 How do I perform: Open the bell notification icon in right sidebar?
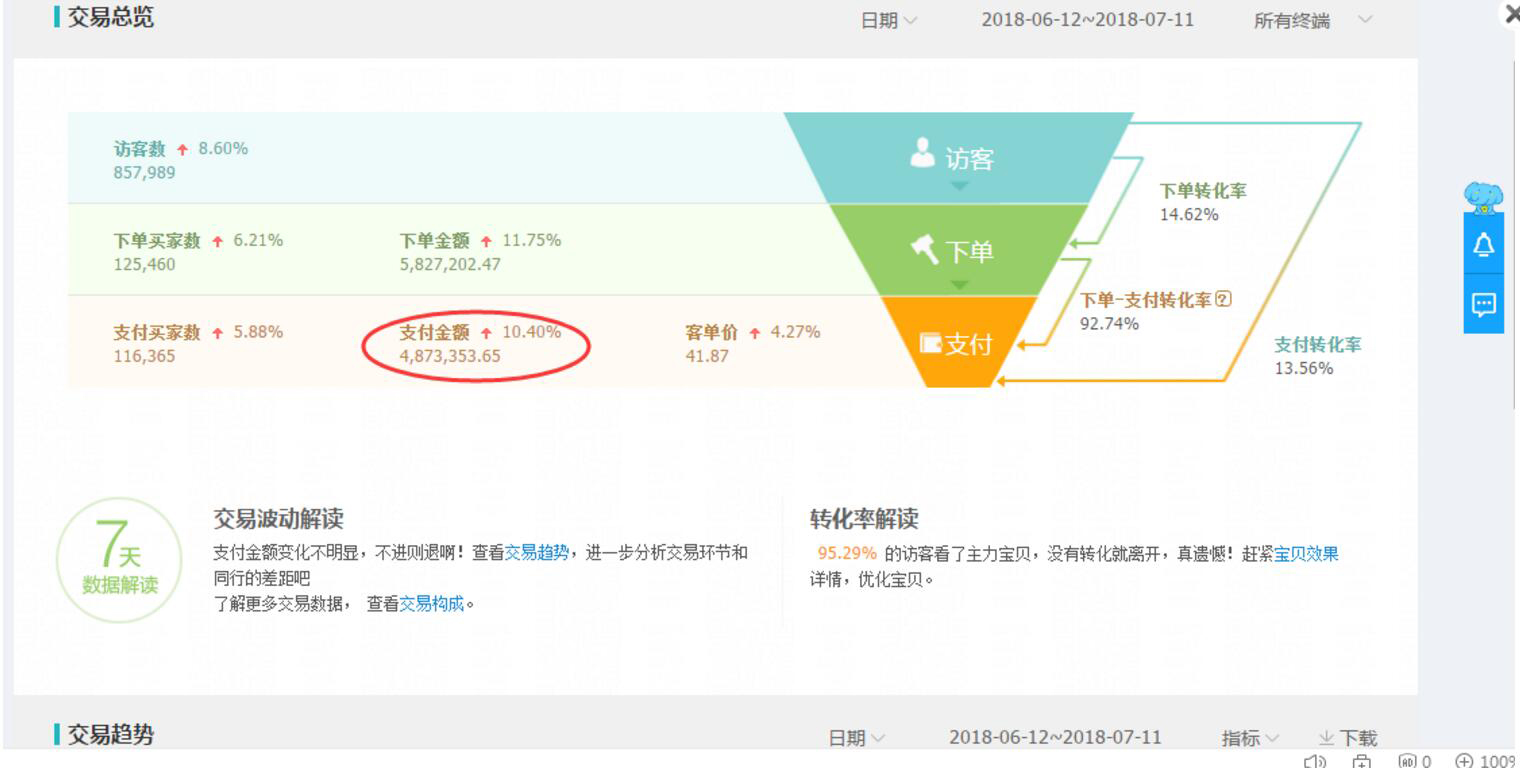1485,244
